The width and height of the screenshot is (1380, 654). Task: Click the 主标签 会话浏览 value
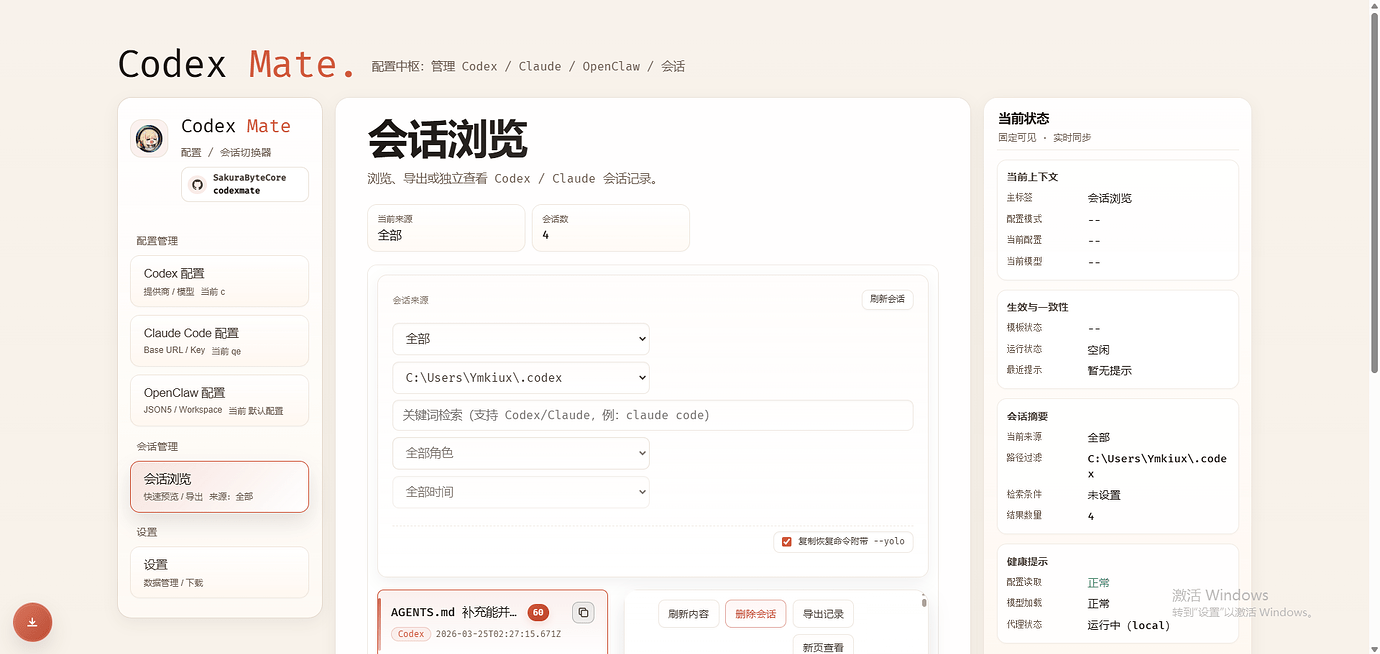coord(1110,198)
